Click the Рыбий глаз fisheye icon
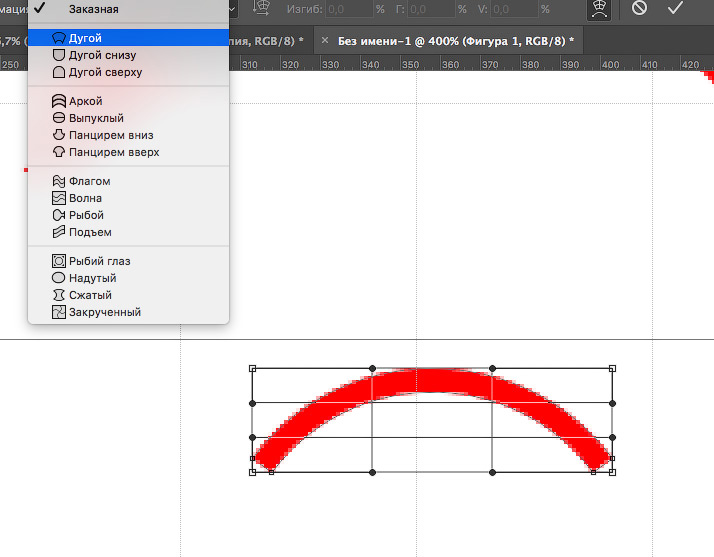Image resolution: width=714 pixels, height=557 pixels. [59, 261]
